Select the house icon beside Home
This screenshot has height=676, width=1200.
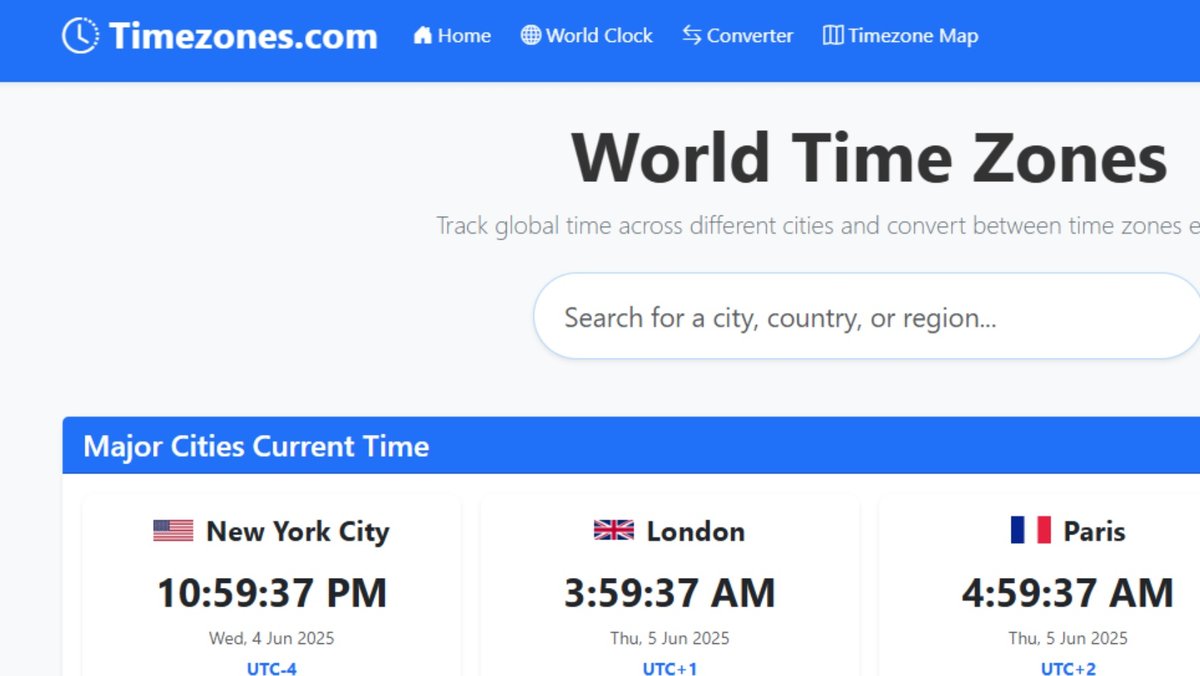click(420, 35)
